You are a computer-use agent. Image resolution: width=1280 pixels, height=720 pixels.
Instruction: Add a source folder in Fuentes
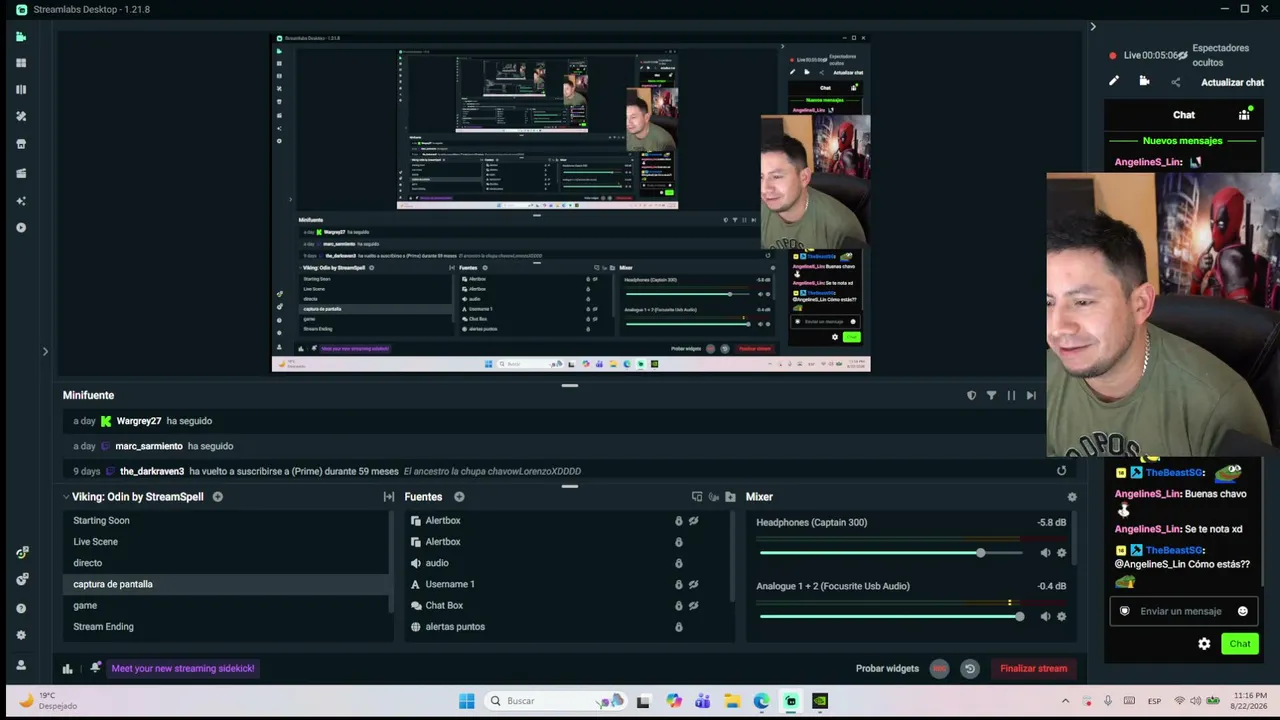point(730,497)
